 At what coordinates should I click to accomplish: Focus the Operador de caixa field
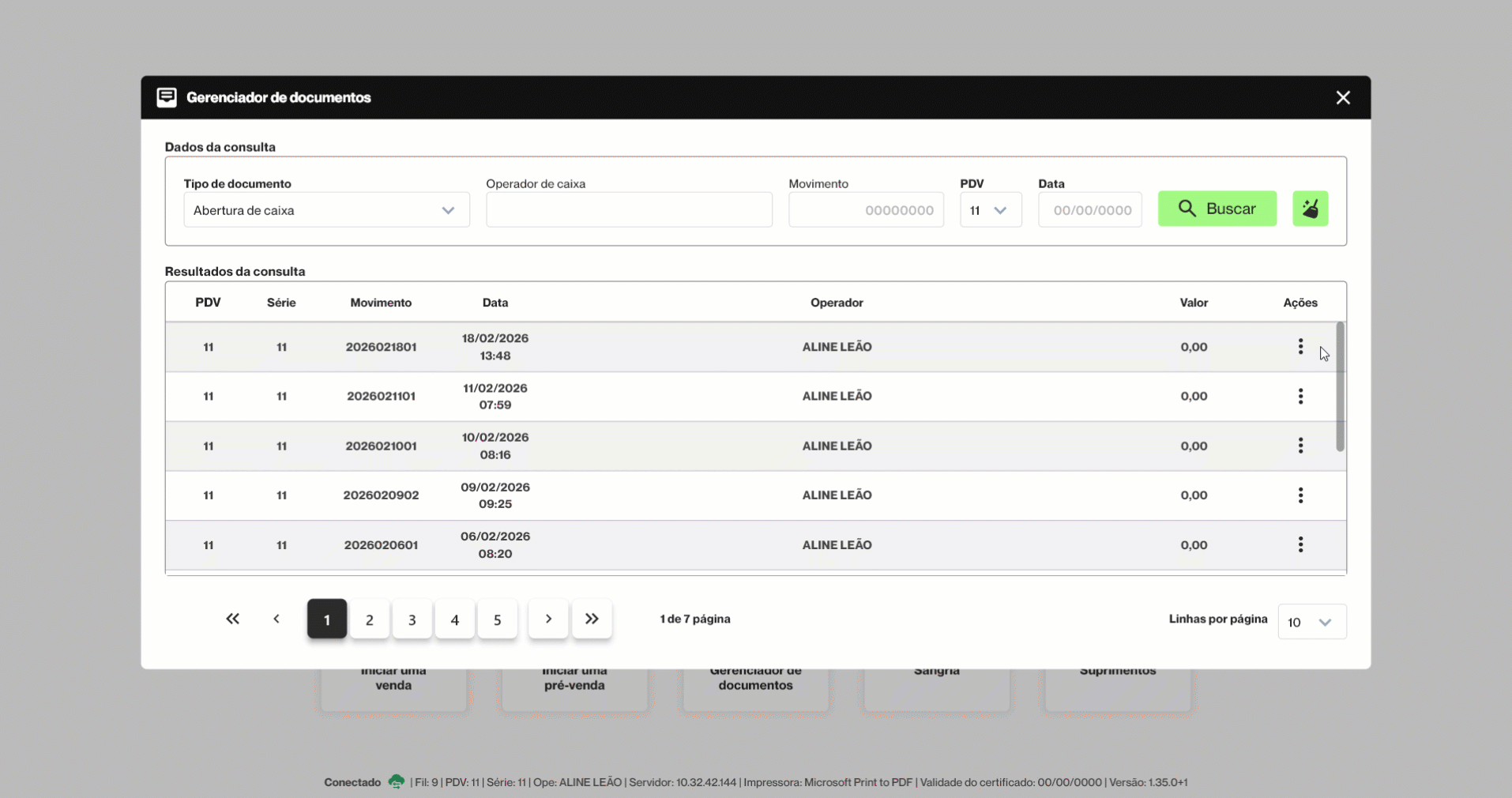tap(629, 210)
